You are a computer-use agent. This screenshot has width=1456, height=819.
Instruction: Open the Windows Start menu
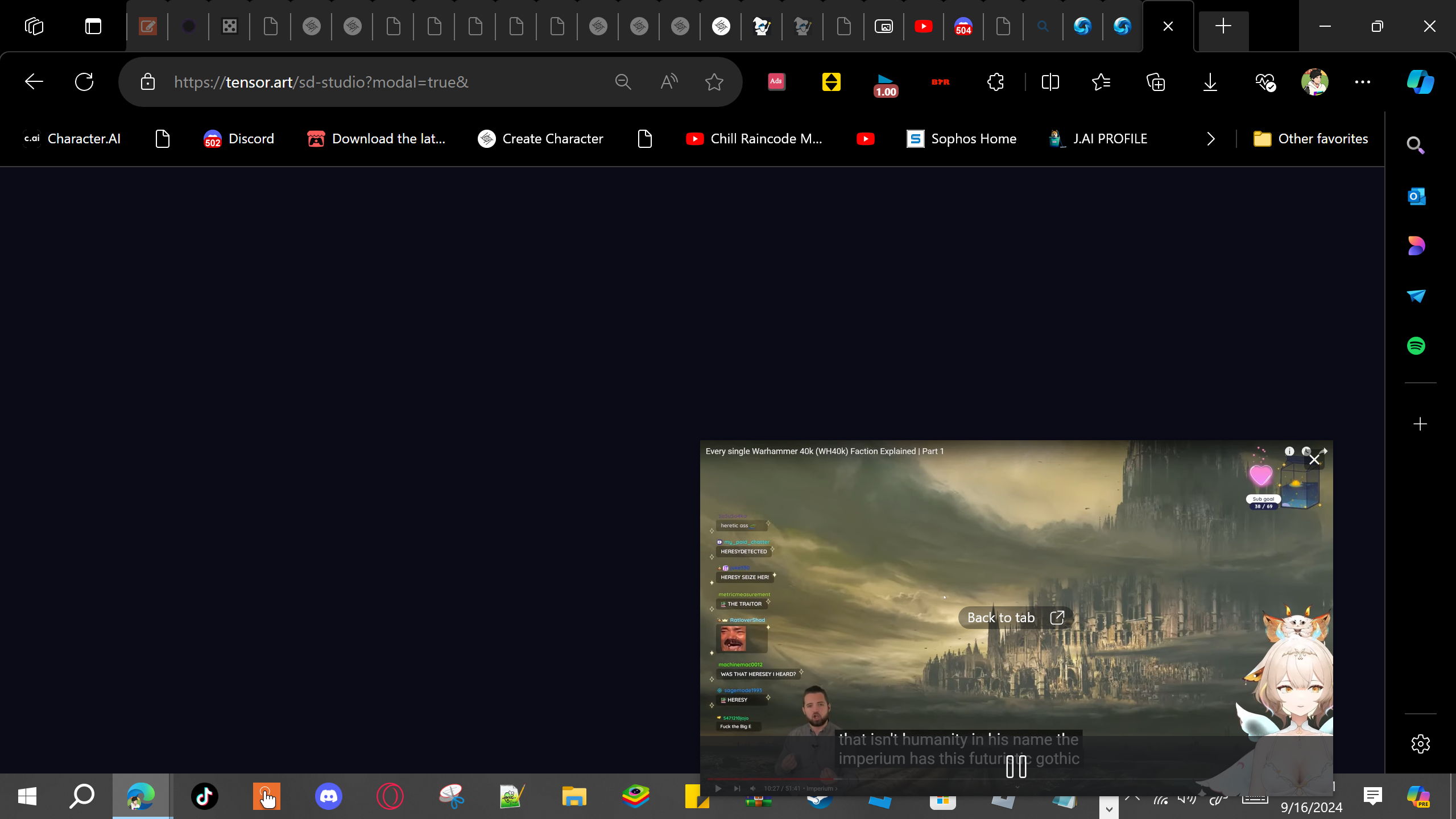[x=27, y=796]
